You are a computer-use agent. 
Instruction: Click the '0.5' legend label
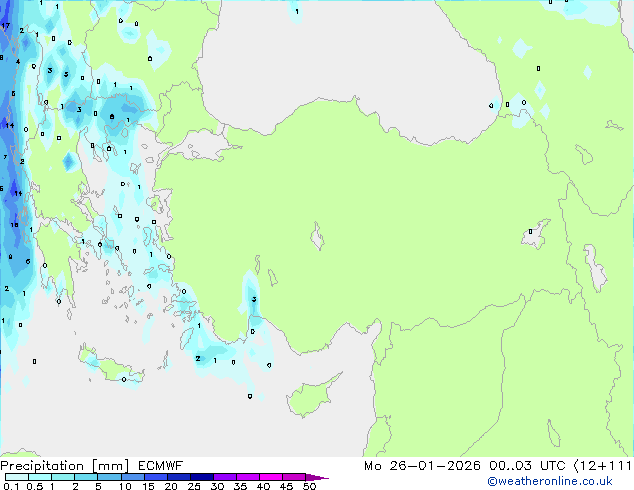(x=35, y=486)
